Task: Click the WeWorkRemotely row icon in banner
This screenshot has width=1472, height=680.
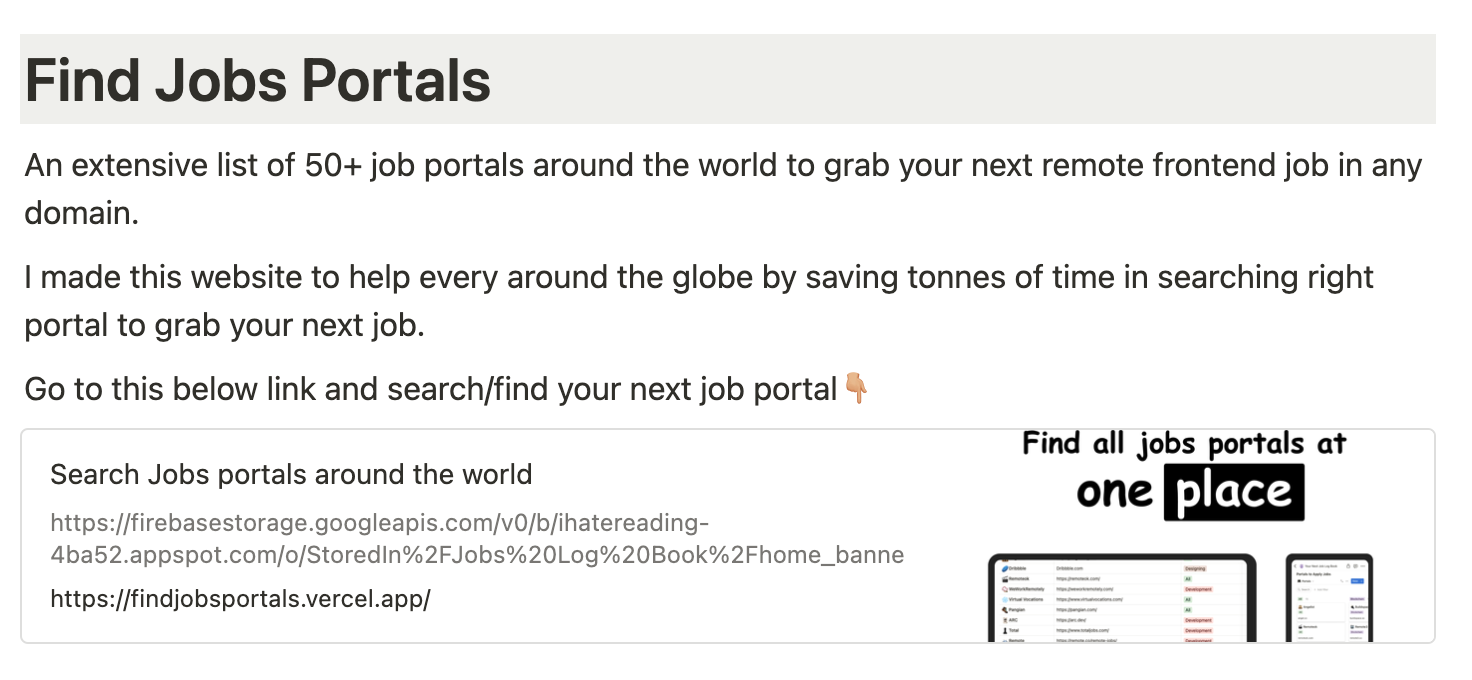Action: 1007,589
